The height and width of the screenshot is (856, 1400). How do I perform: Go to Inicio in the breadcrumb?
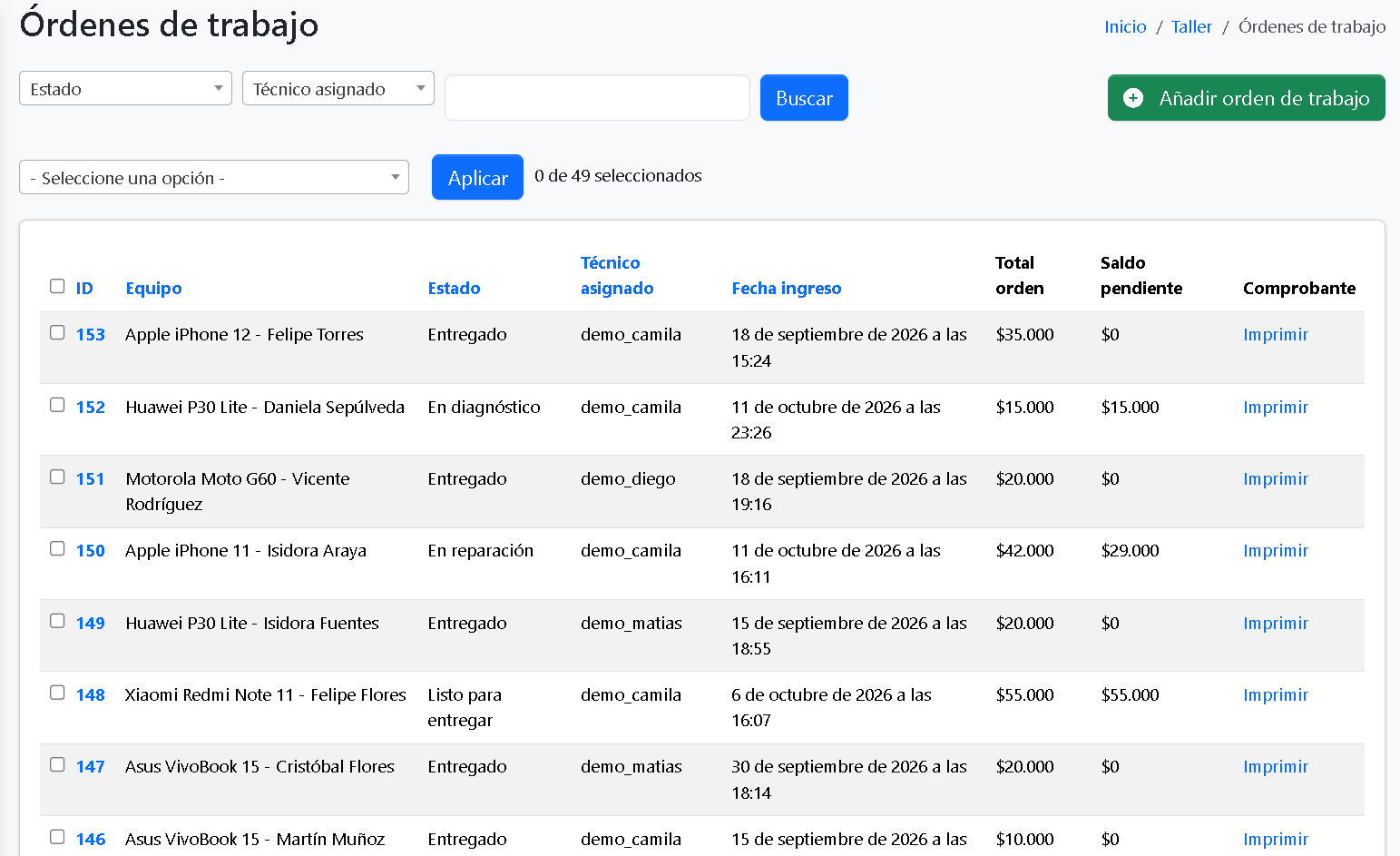1125,26
